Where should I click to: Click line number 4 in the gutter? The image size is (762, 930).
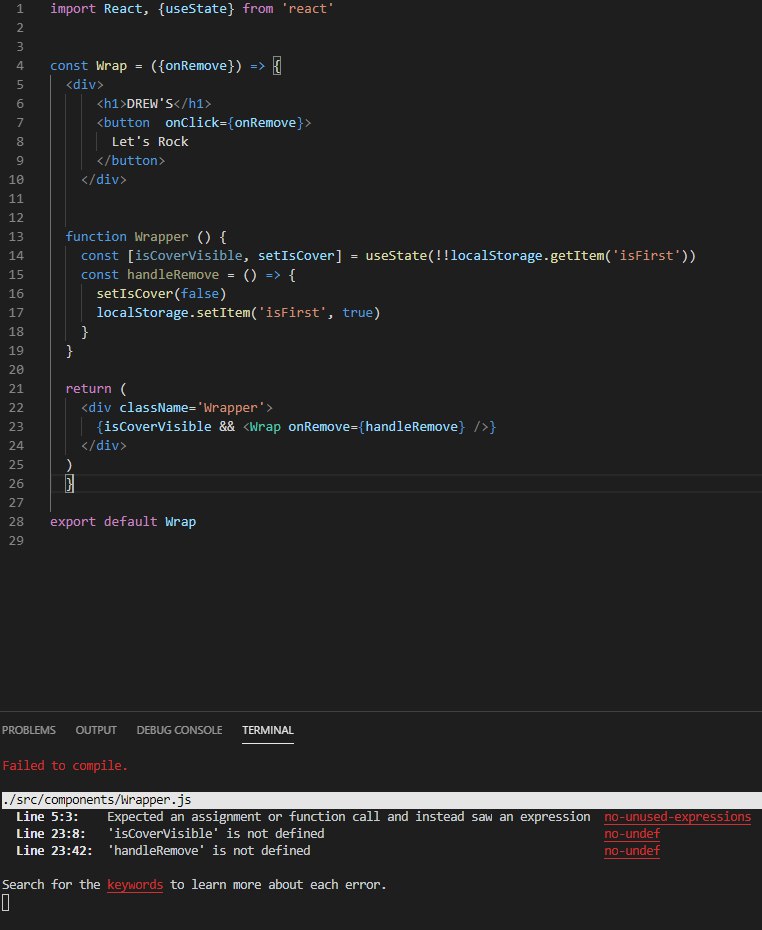pyautogui.click(x=20, y=66)
